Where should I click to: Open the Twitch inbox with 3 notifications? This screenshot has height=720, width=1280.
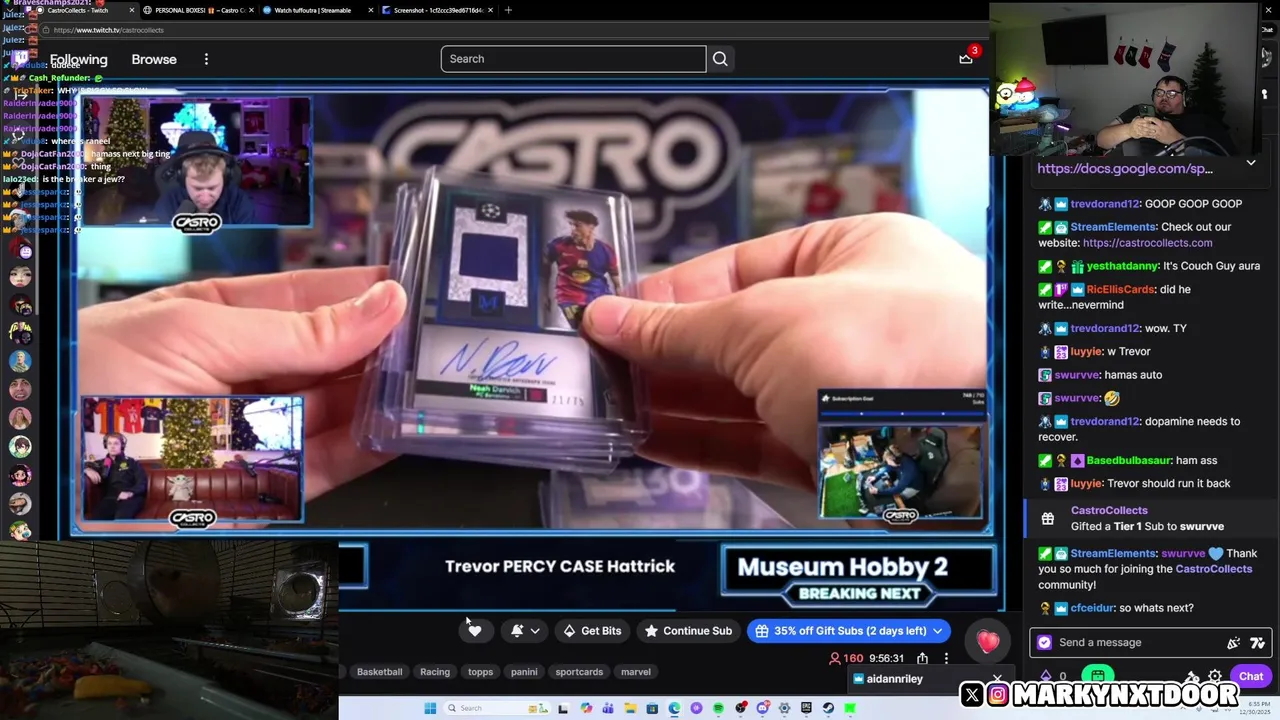pyautogui.click(x=966, y=58)
